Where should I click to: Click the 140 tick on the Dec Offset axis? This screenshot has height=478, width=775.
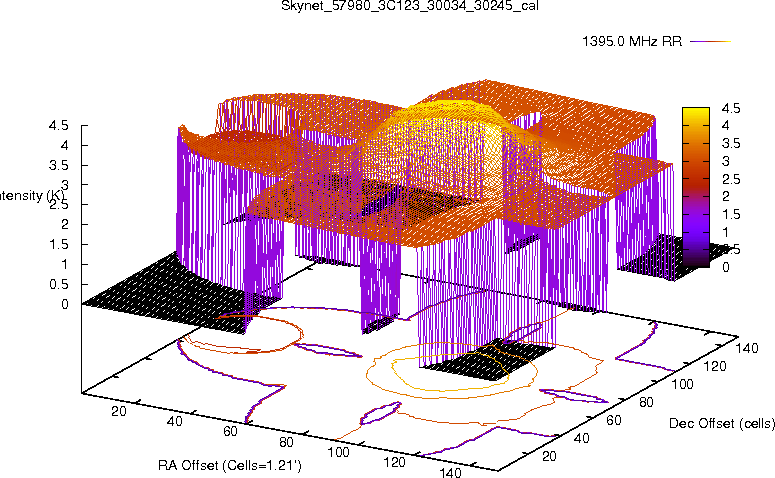pos(746,348)
